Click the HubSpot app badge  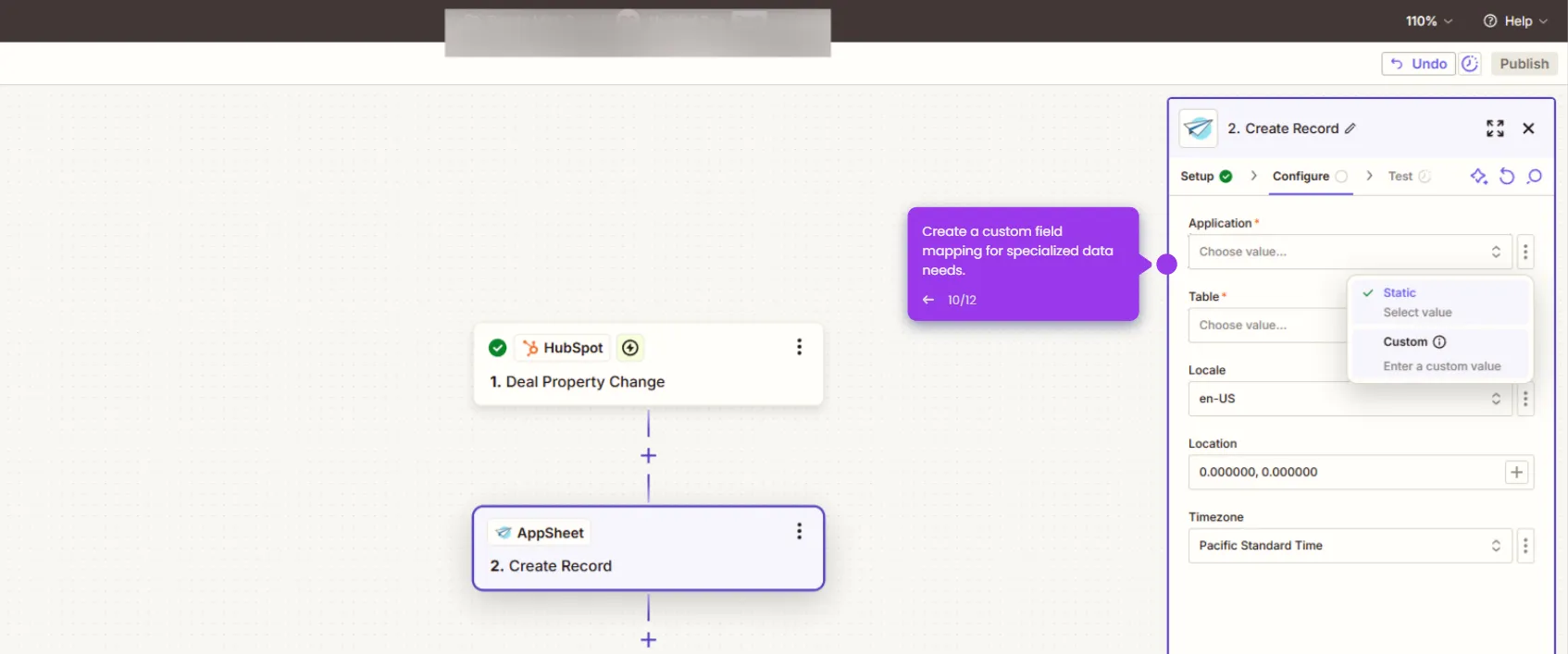coord(563,348)
